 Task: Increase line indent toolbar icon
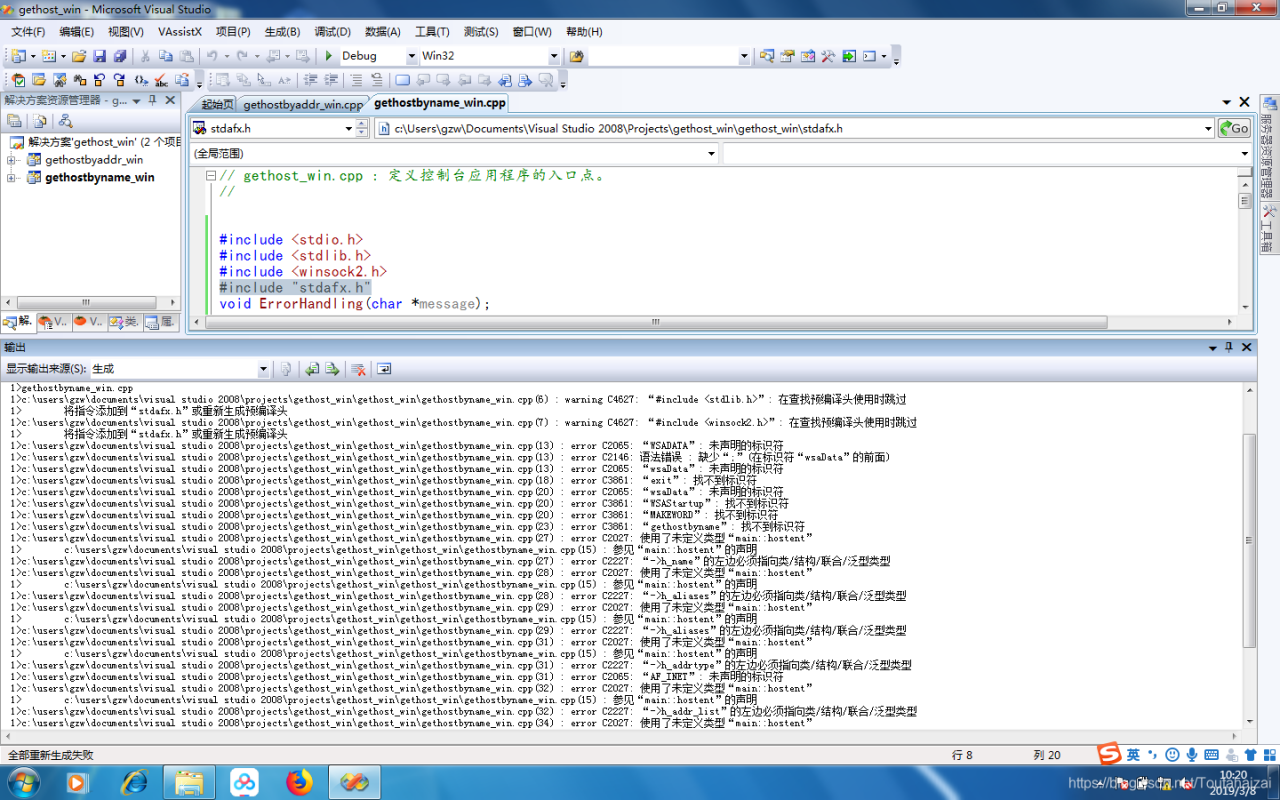point(330,80)
